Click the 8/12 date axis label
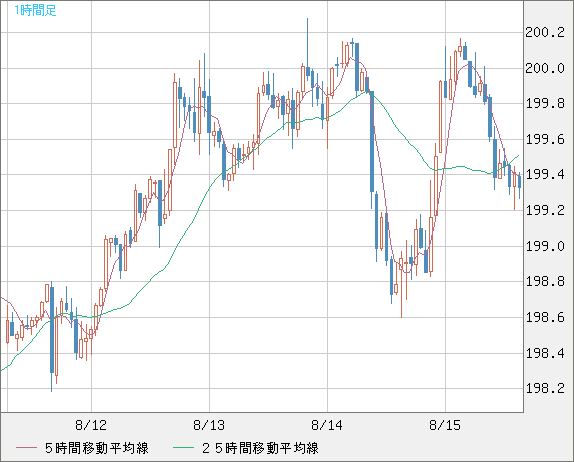The image size is (574, 462). tap(91, 425)
